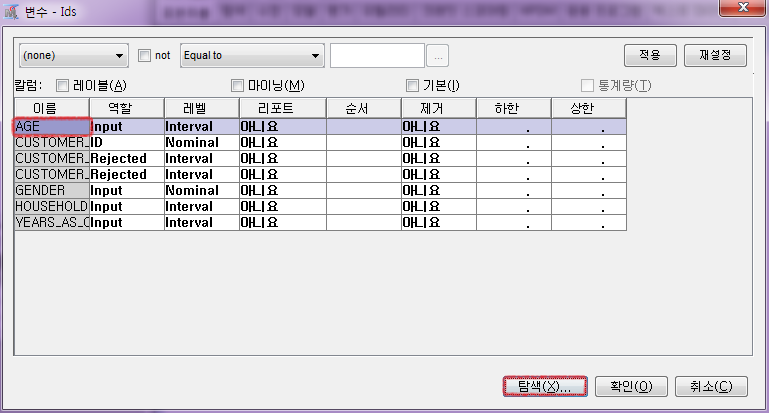Click the 리포트 아니요 cell for GENDER
The width and height of the screenshot is (769, 413).
282,190
